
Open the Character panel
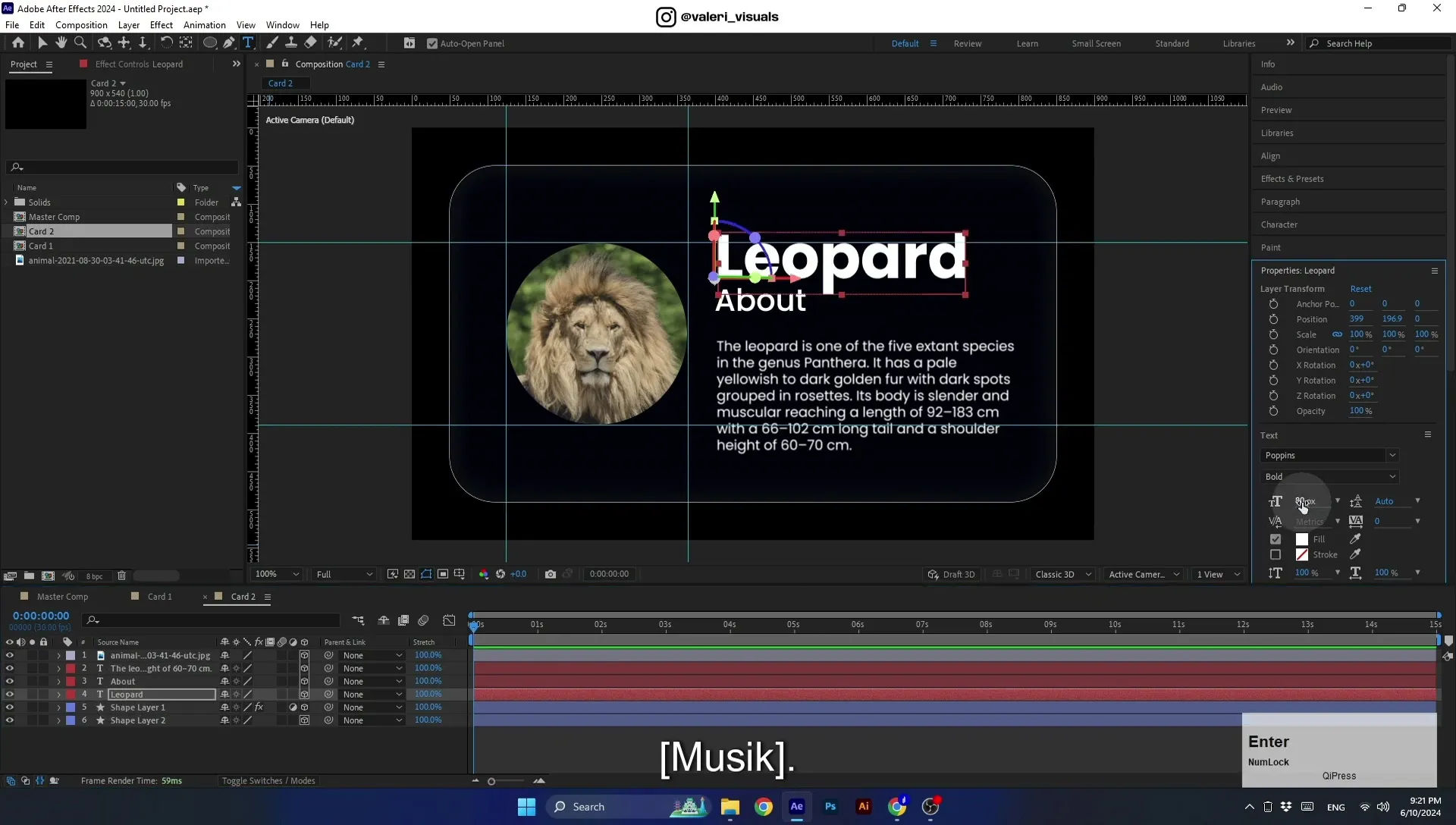(1279, 224)
